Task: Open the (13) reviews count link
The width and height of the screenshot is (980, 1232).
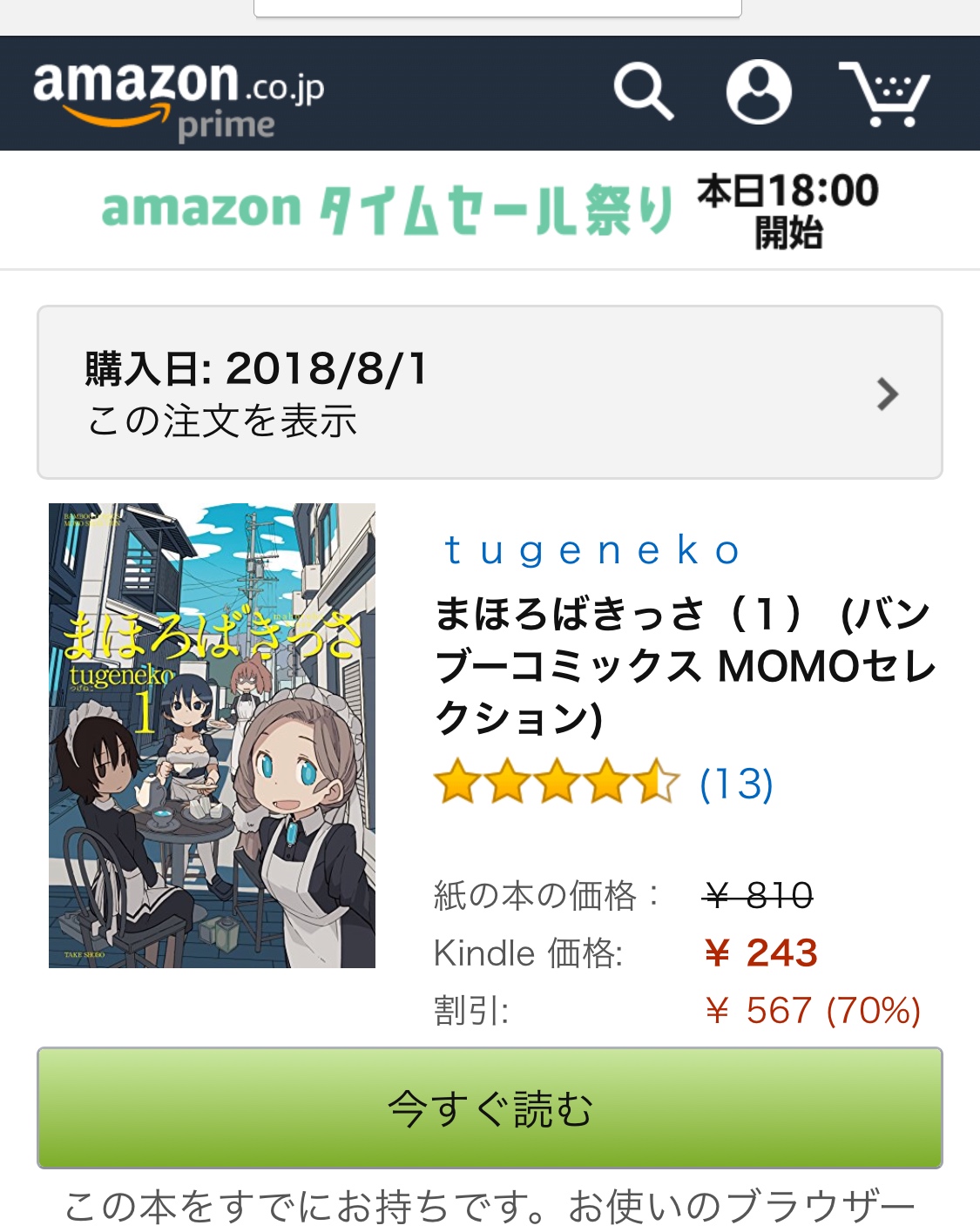Action: tap(736, 784)
